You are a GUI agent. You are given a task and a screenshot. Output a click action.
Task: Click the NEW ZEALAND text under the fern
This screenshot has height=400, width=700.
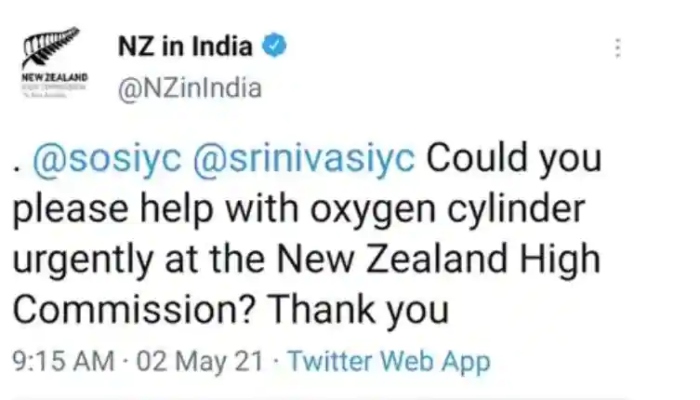point(54,77)
